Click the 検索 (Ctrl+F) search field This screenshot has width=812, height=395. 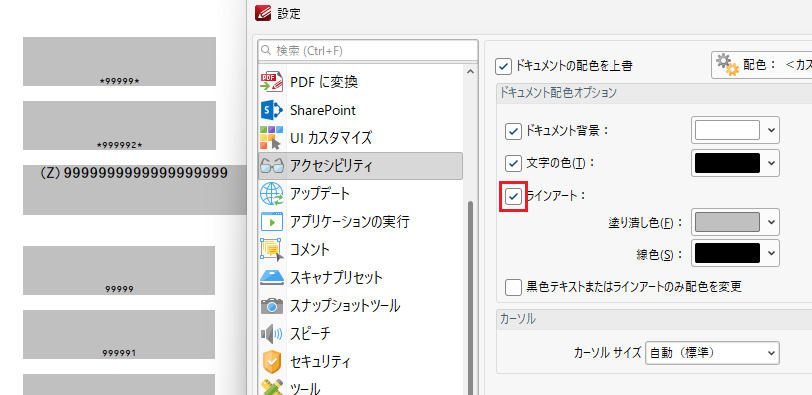pyautogui.click(x=368, y=51)
